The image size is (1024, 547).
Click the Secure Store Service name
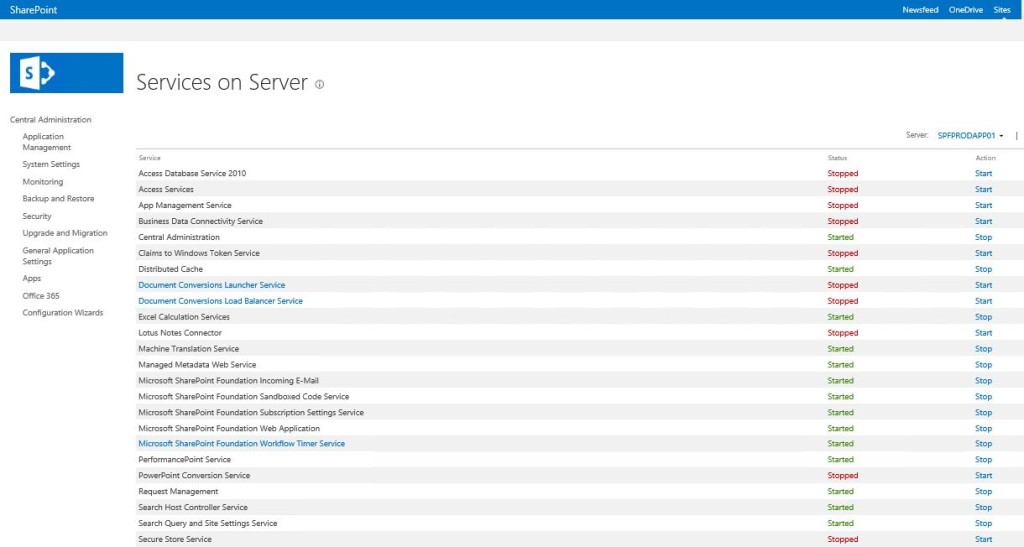coord(174,539)
